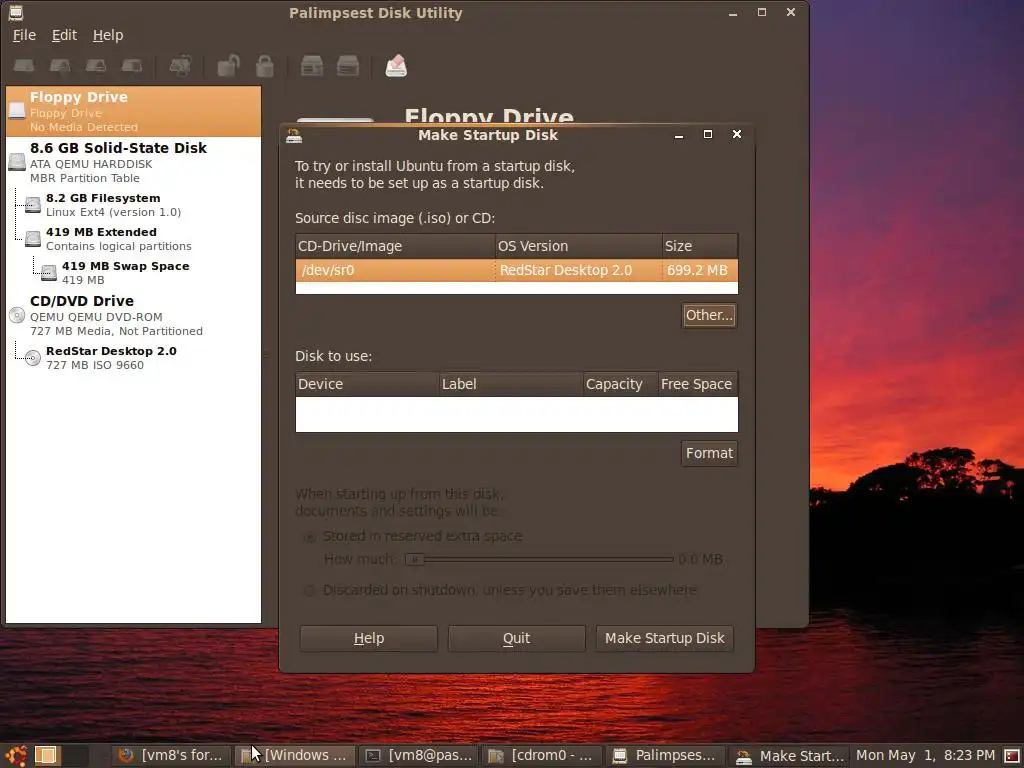Click the Format button
Image resolution: width=1024 pixels, height=768 pixels.
pyautogui.click(x=709, y=453)
